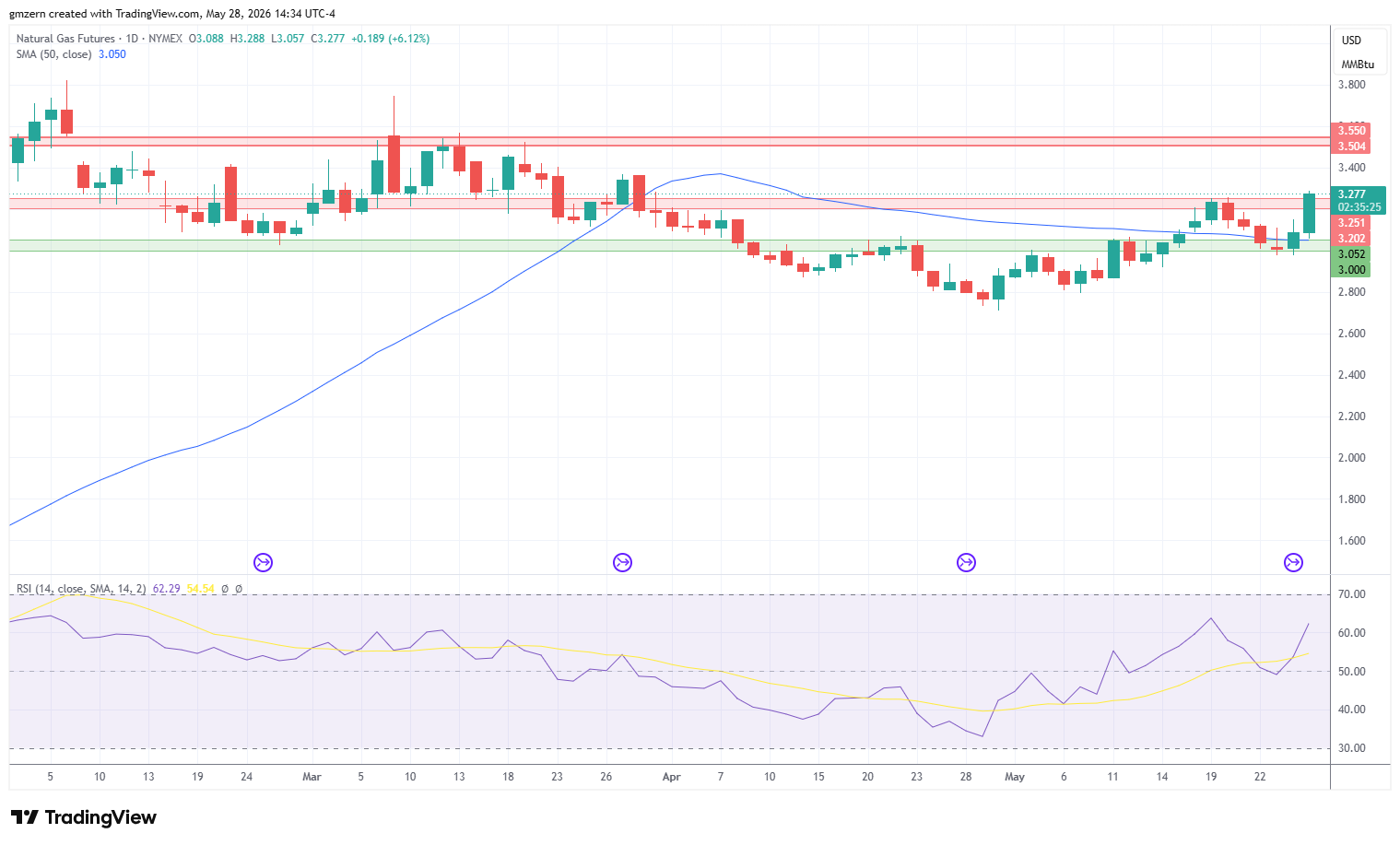Image resolution: width=1400 pixels, height=845 pixels.
Task: Click the Mar label on the time axis
Action: [312, 777]
